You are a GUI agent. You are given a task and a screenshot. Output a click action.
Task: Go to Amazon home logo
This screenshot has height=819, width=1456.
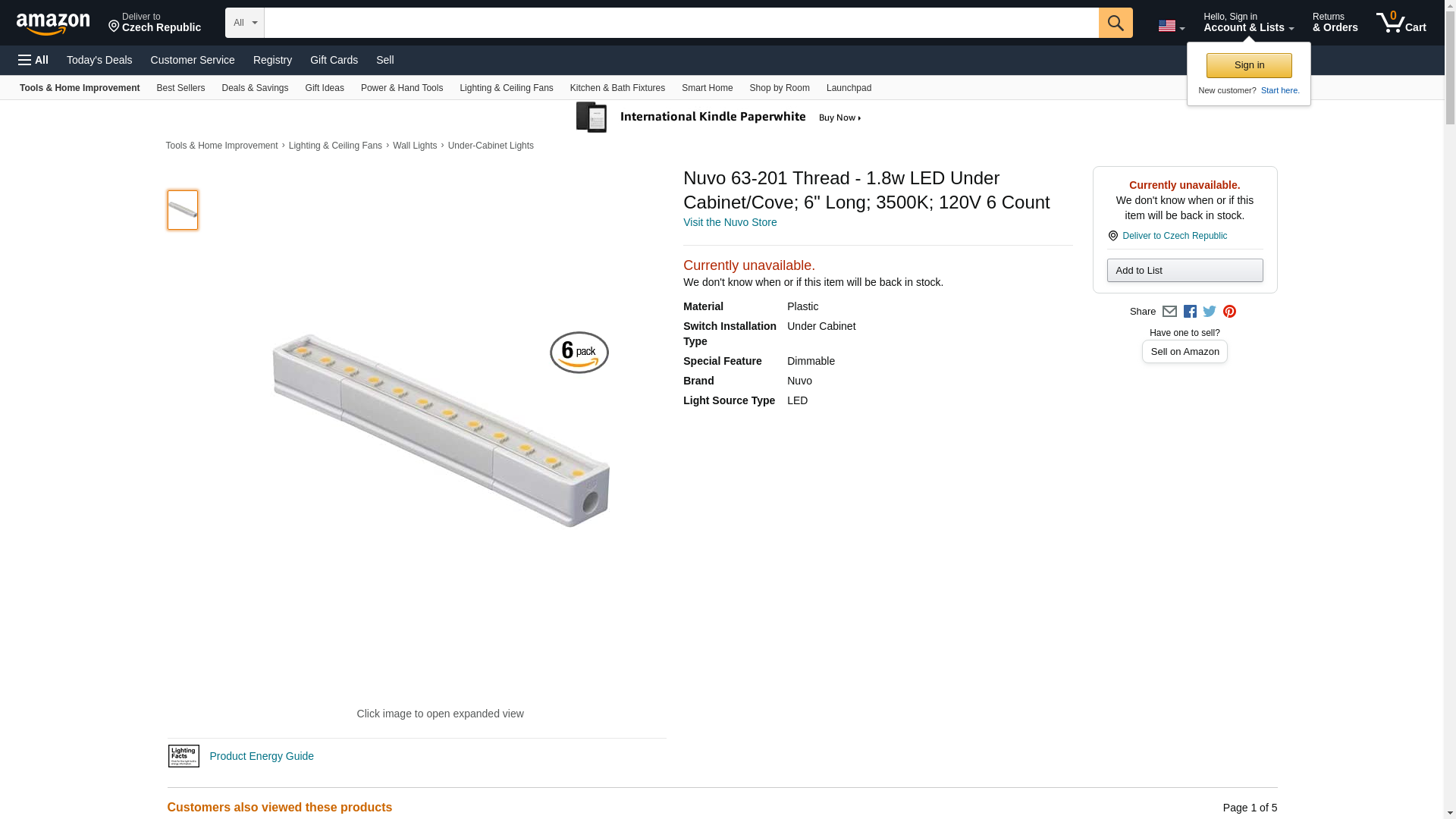[53, 24]
